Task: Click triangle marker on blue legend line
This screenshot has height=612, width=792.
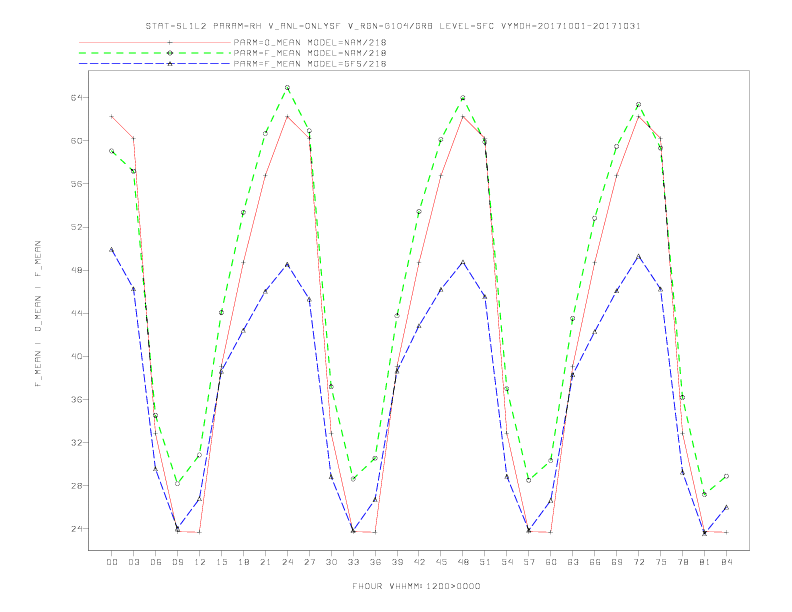Action: (x=170, y=64)
